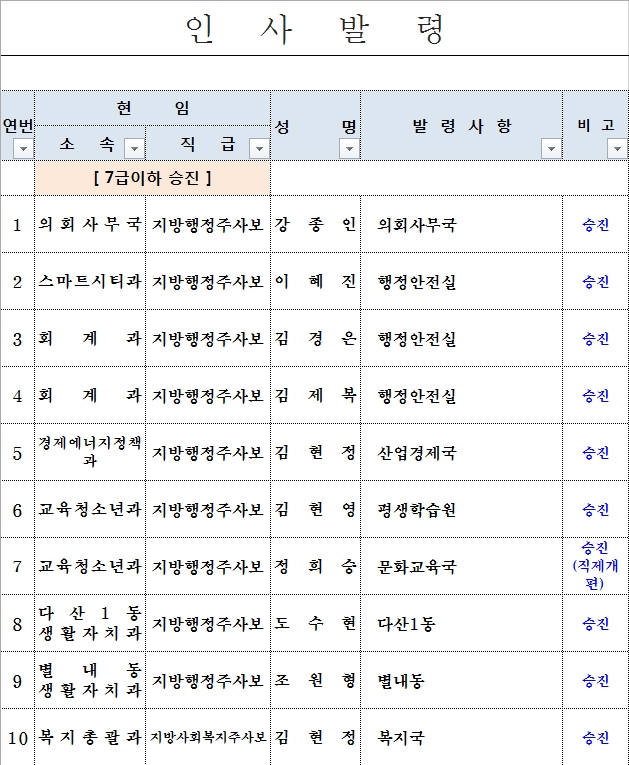
Task: Select the name cell 이혜진
Action: (x=315, y=282)
